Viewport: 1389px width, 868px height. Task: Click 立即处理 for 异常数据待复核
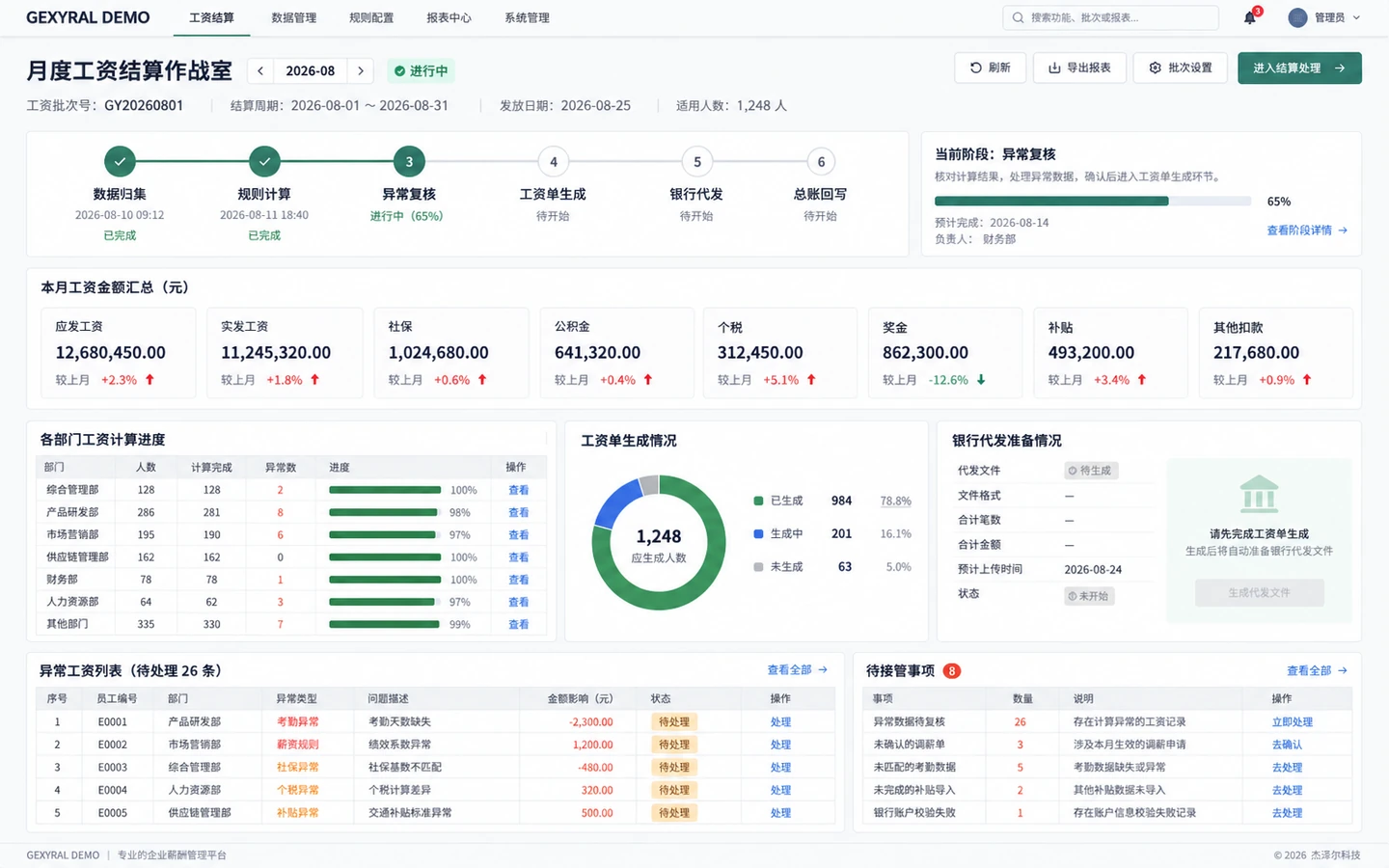click(1293, 721)
